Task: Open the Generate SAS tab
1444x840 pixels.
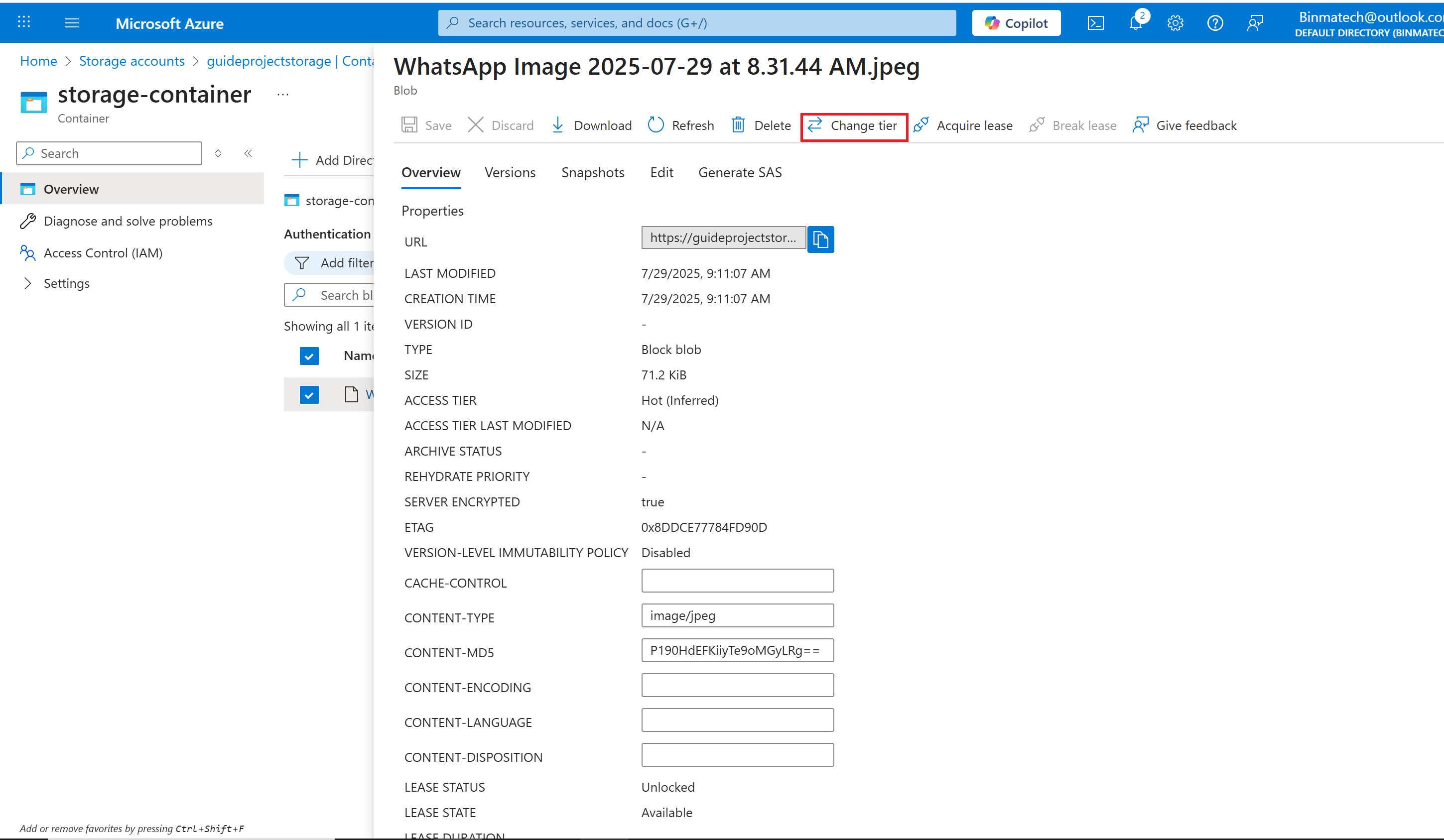Action: 739,172
